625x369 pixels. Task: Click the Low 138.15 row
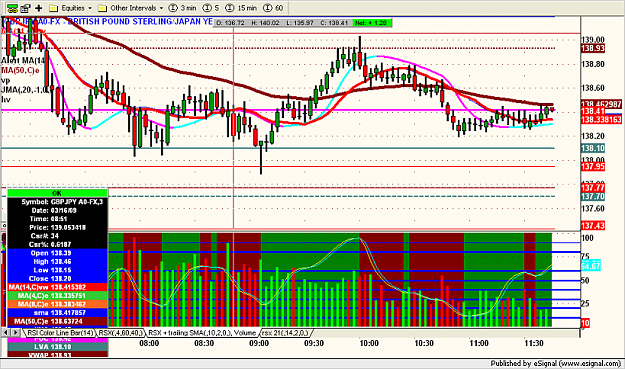tap(57, 270)
